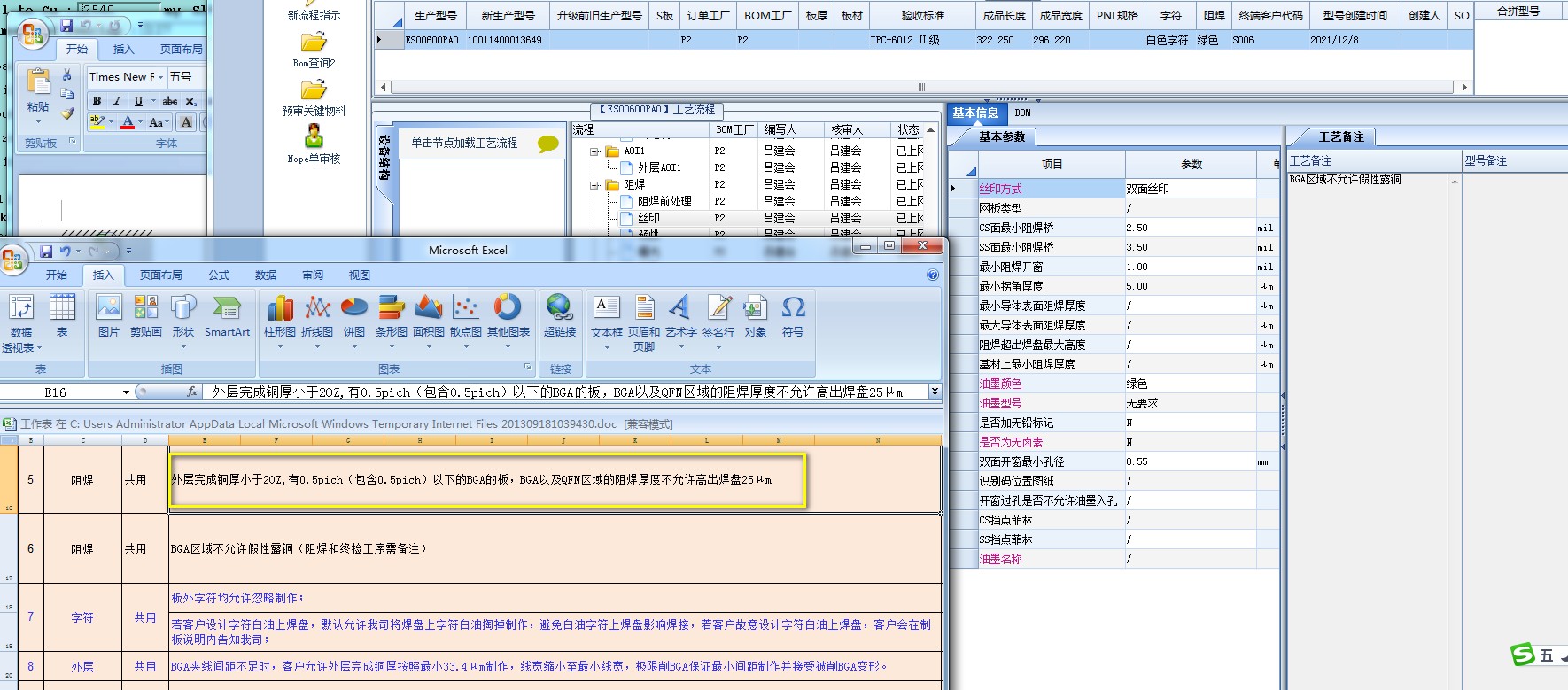This screenshot has height=690, width=1568.
Task: Select the 外层AOI1 process node
Action: 659,167
